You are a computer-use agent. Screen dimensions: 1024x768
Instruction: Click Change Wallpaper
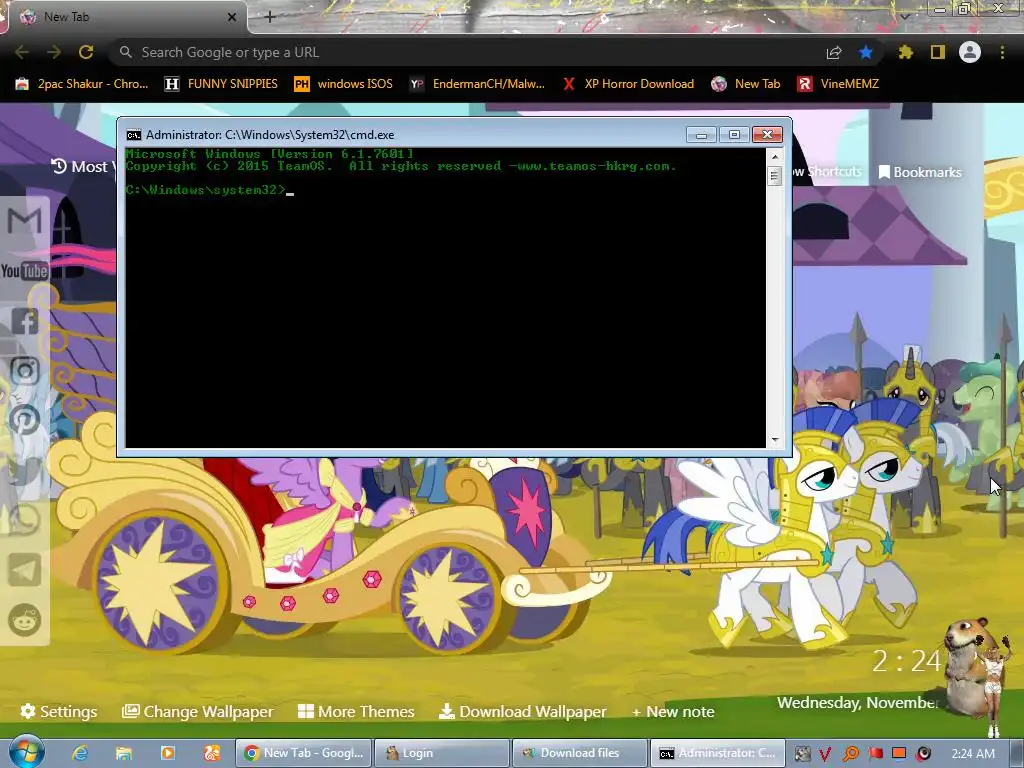(198, 711)
